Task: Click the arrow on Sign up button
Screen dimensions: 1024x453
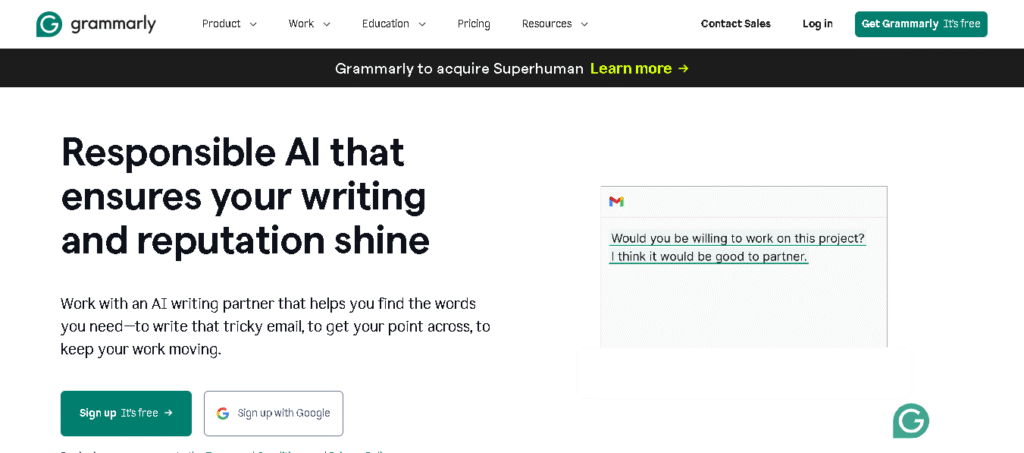Action: [169, 413]
